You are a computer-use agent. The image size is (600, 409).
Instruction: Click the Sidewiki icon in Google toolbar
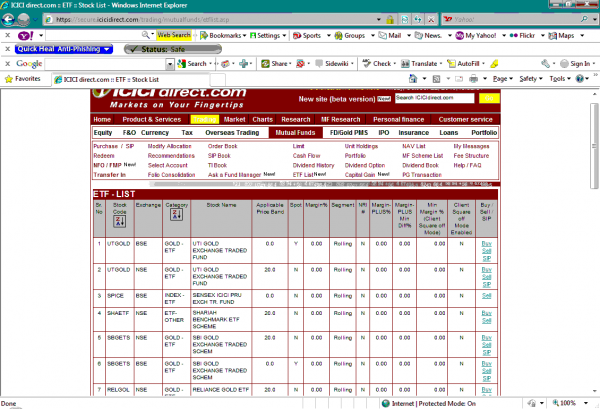(319, 64)
